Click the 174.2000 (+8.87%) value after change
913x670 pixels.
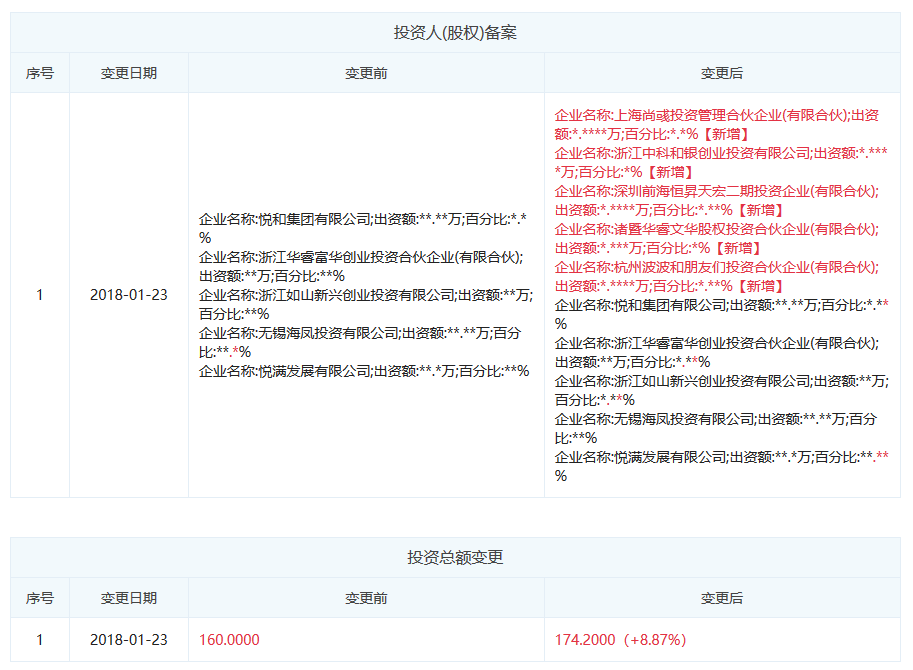coord(621,639)
